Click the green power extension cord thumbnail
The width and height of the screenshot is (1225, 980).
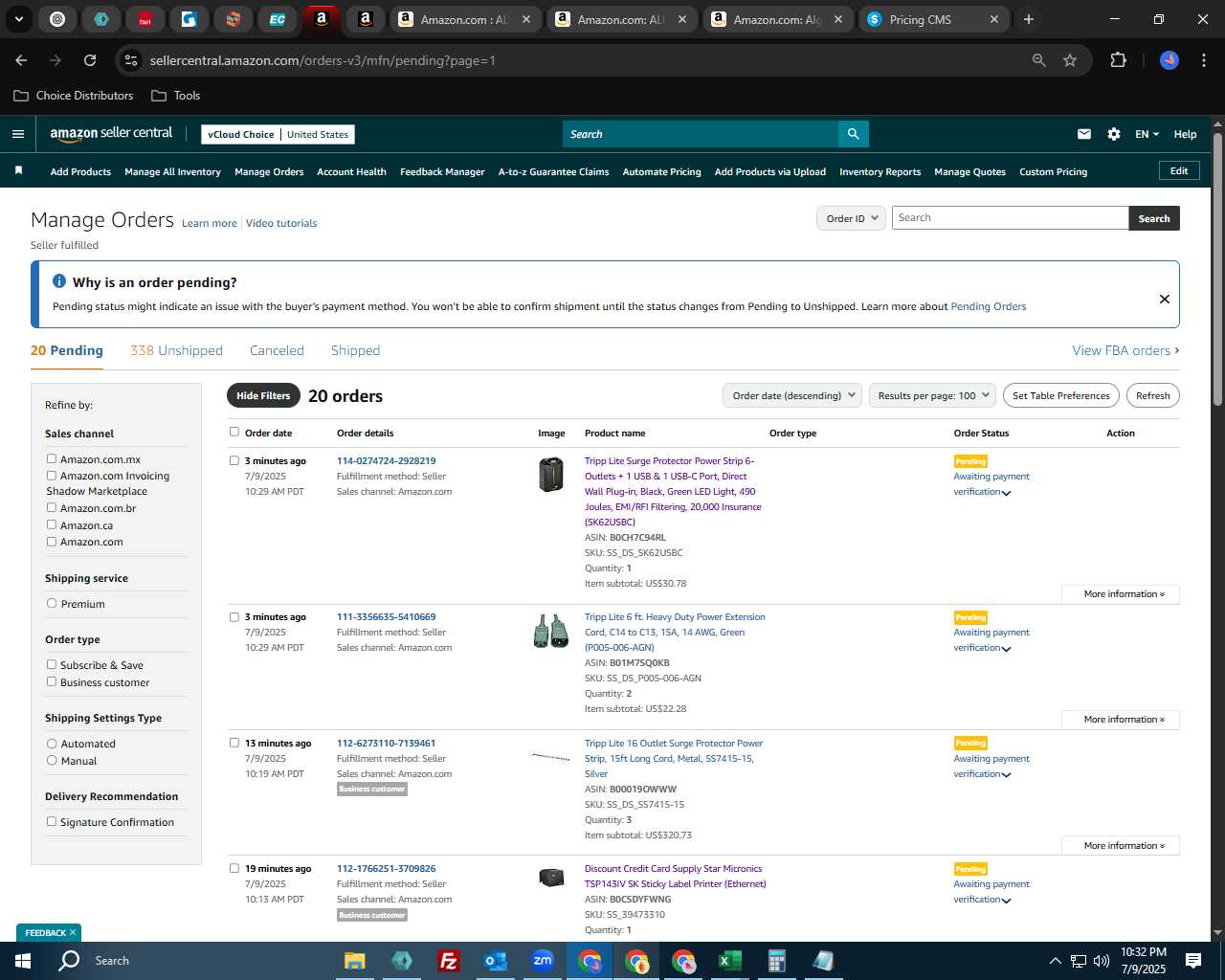tap(551, 632)
